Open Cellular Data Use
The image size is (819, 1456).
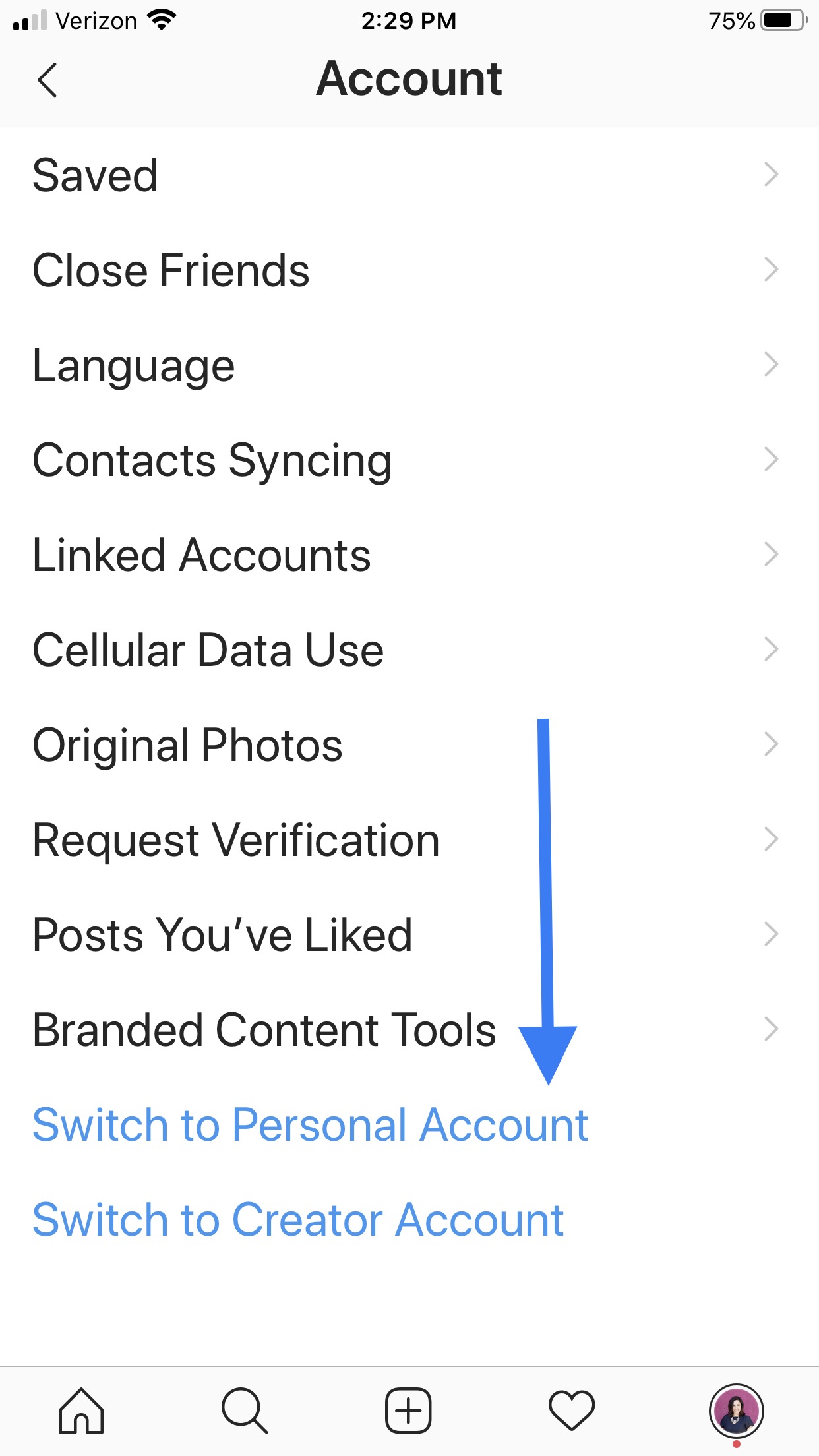409,650
